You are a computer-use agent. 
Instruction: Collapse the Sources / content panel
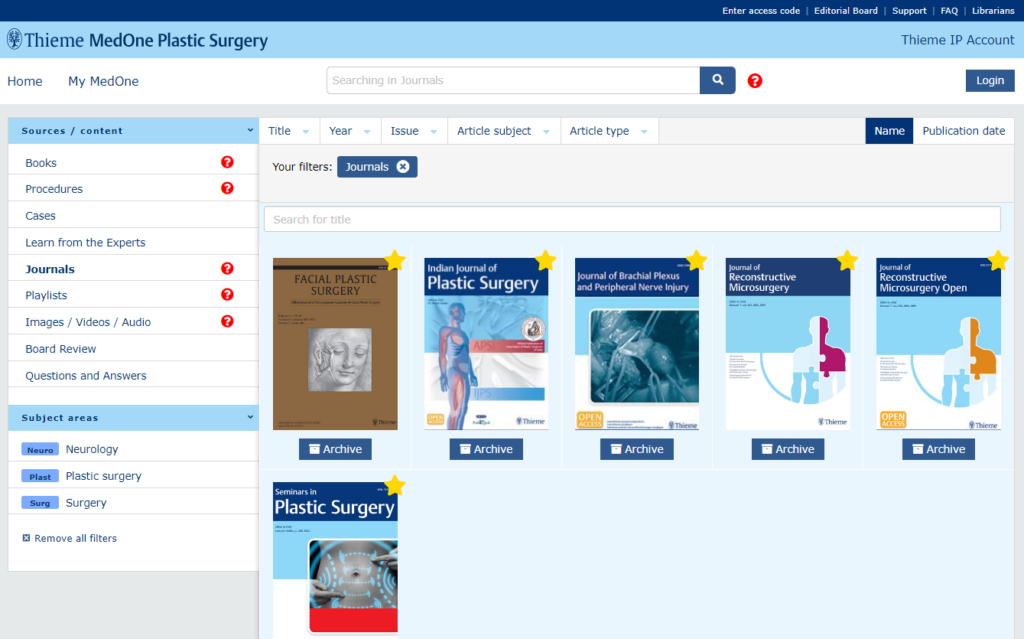point(250,131)
